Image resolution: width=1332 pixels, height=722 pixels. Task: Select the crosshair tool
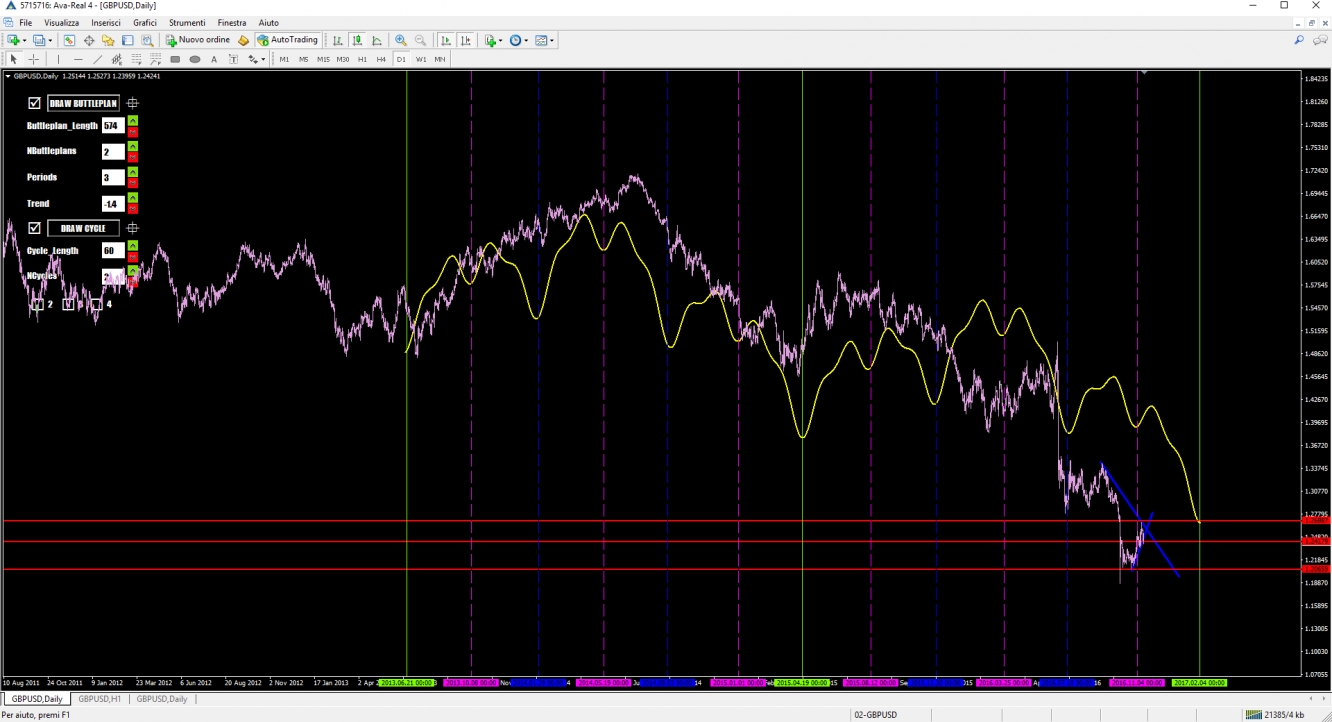pos(33,59)
